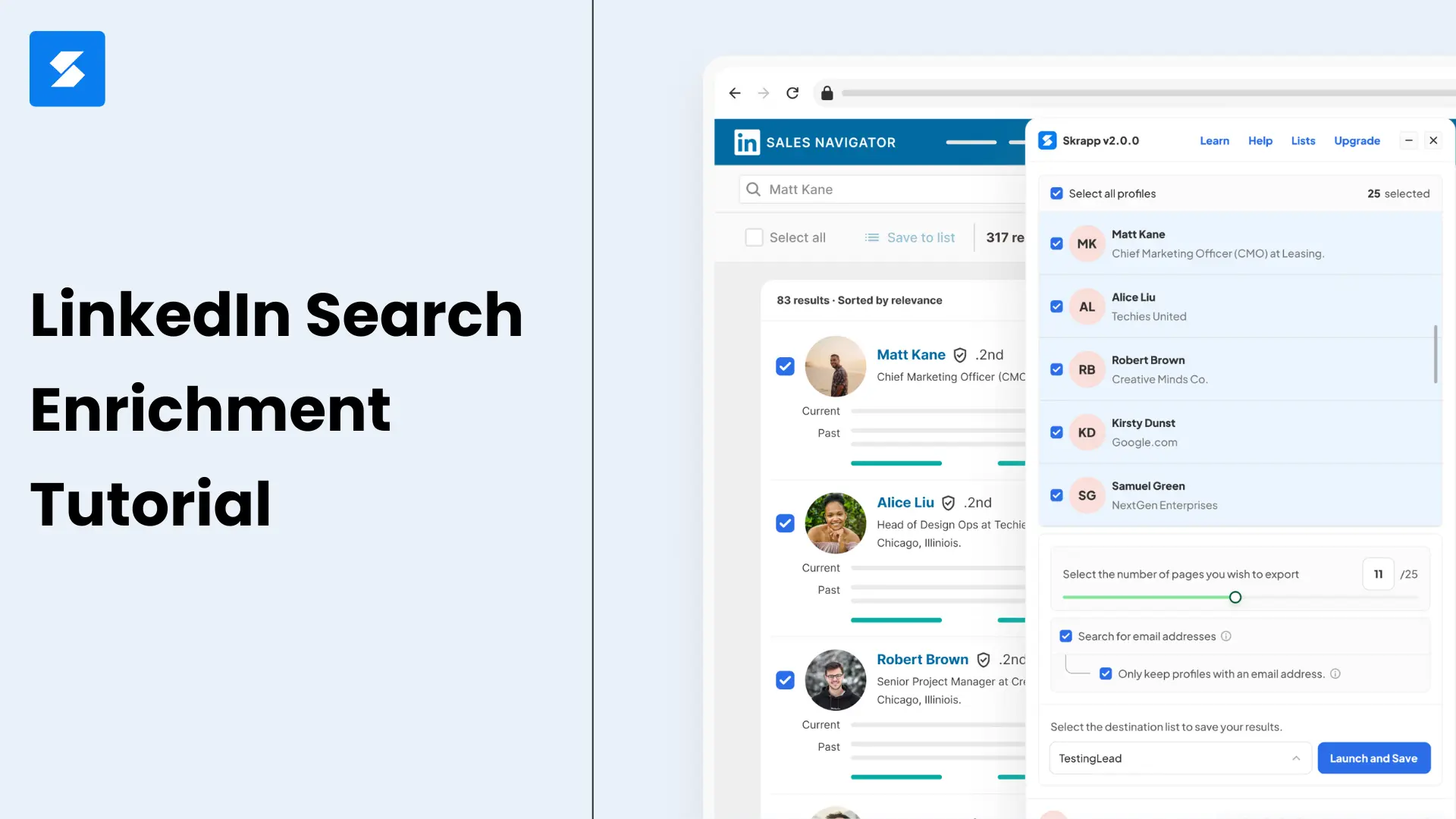
Task: Open the TestingLead destination list dropdown
Action: point(1180,758)
